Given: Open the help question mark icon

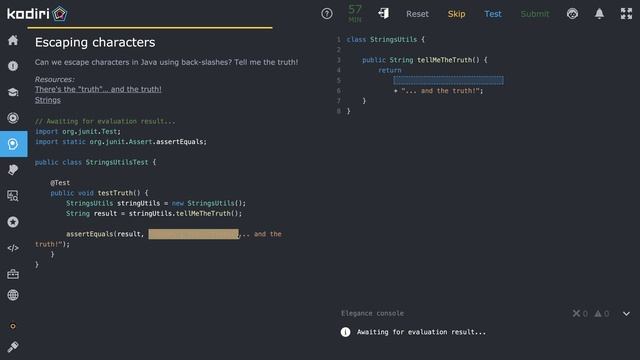Looking at the screenshot, I should [327, 14].
